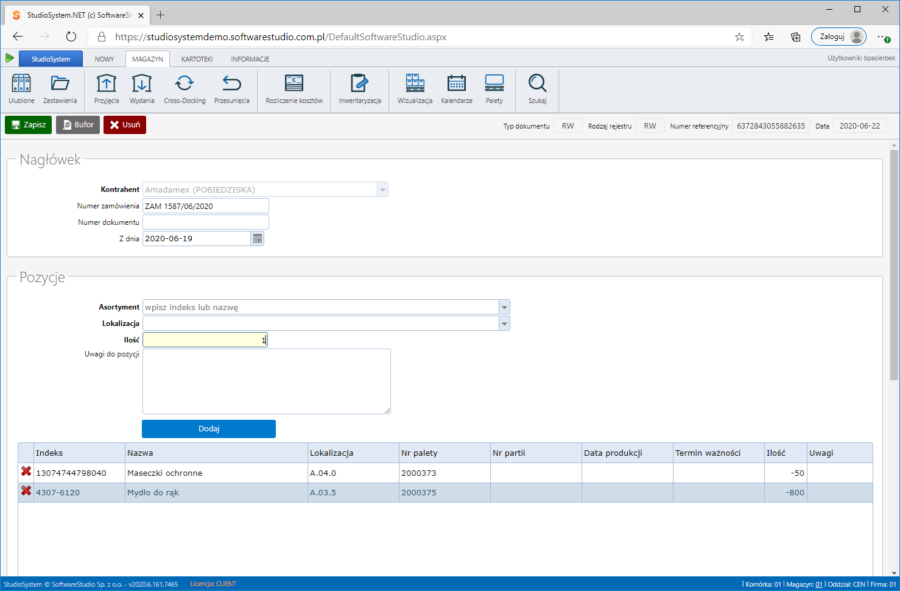Switch to the NOWY tab
The height and width of the screenshot is (591, 900).
(104, 59)
